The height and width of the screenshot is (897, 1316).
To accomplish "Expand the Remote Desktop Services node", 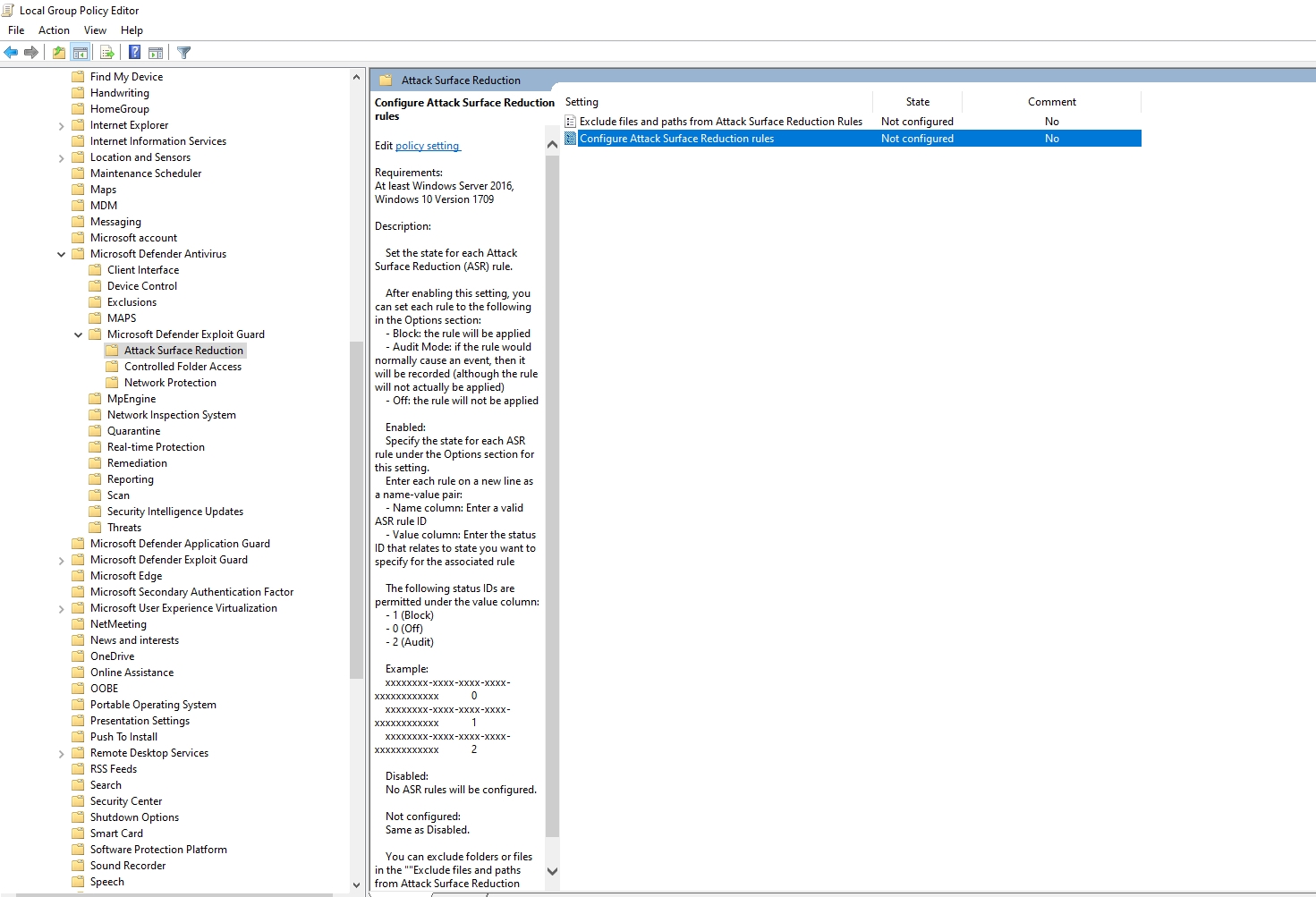I will pos(62,754).
